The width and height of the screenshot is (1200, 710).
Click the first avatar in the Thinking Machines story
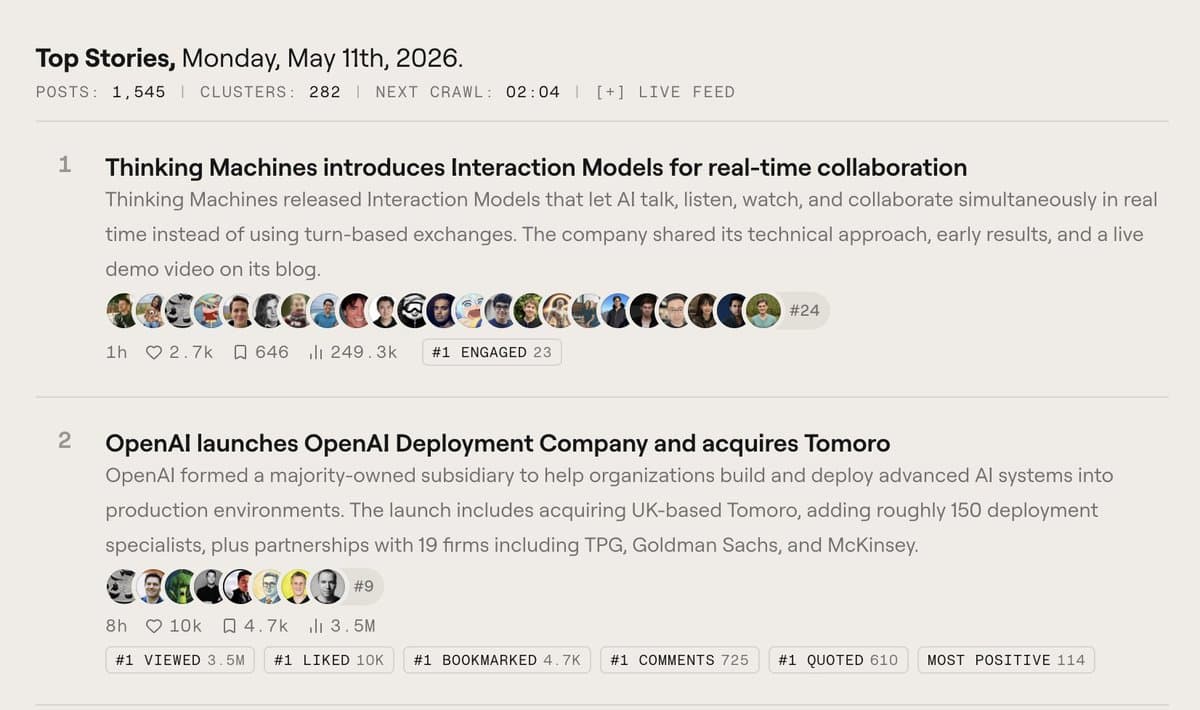click(121, 310)
